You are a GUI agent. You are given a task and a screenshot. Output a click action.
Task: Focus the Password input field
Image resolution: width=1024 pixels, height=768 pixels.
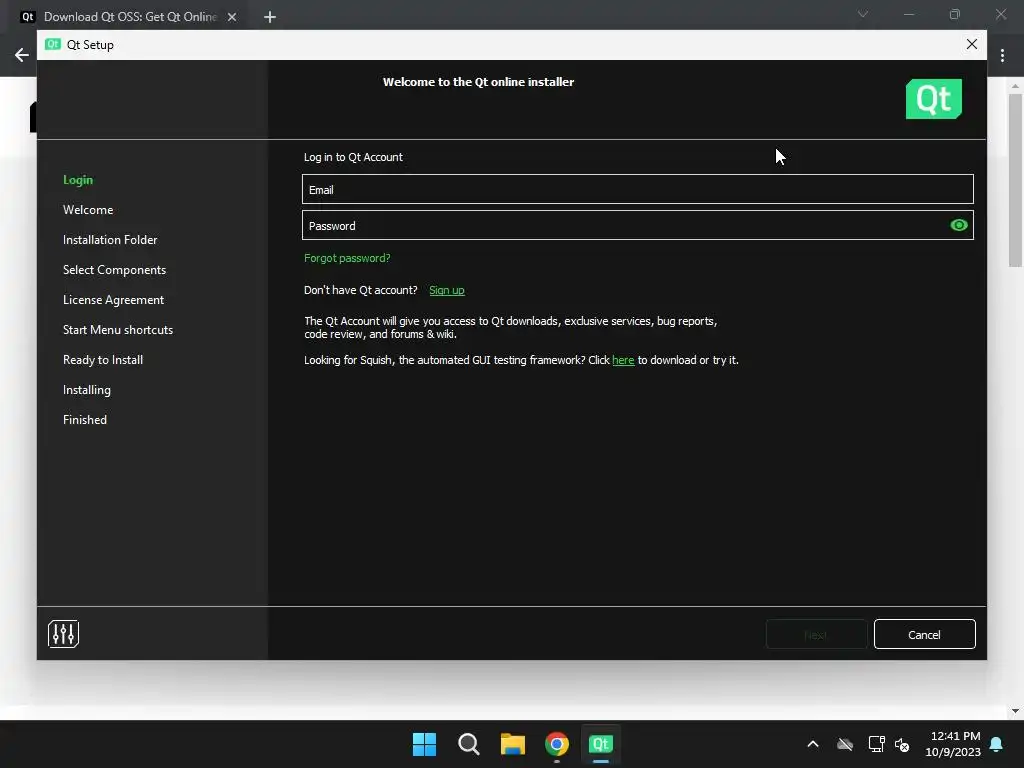click(637, 225)
